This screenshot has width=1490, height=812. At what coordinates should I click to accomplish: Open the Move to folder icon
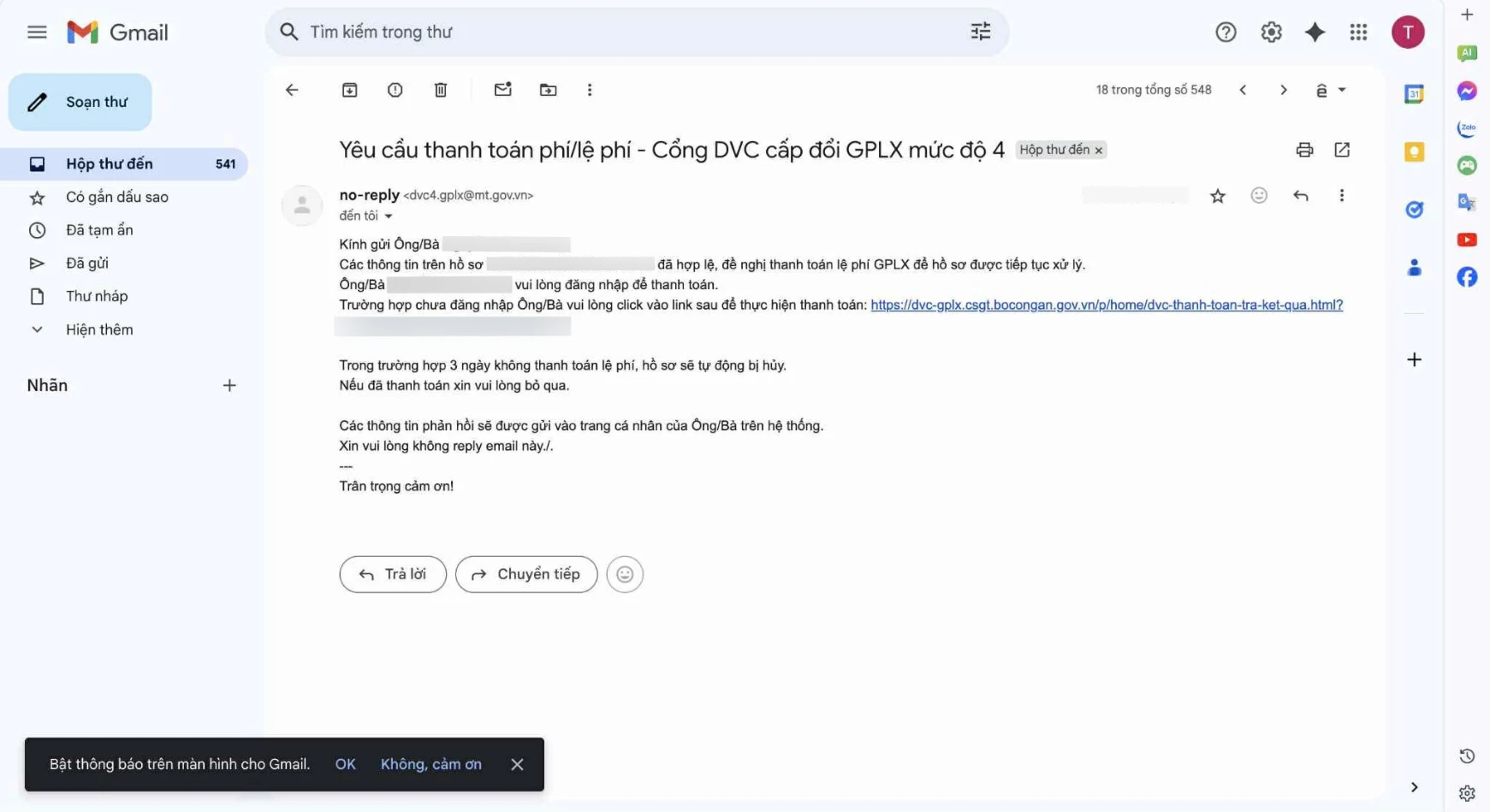548,90
